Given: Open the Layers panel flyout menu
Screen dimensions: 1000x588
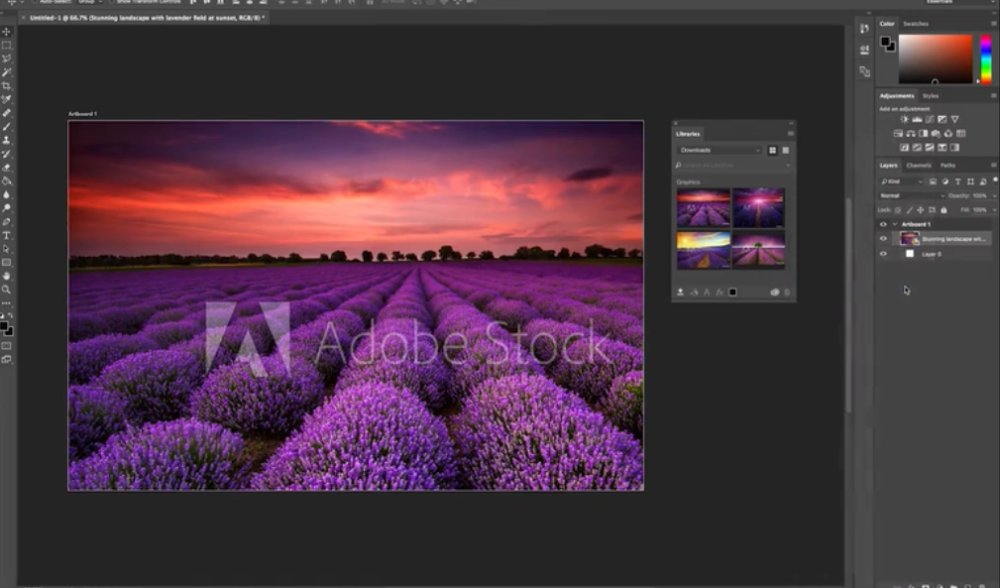Looking at the screenshot, I should click(994, 165).
